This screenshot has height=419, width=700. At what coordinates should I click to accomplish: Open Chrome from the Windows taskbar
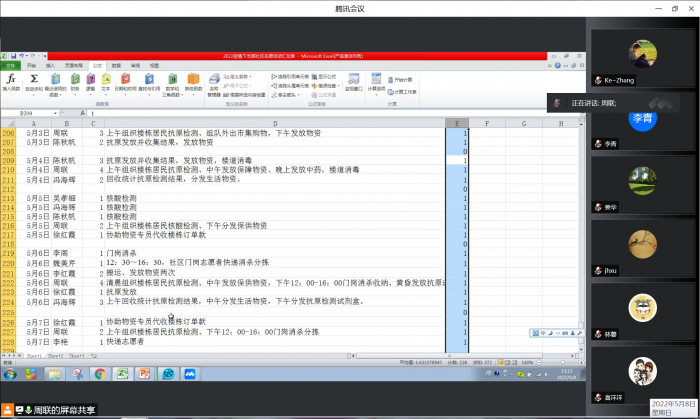coord(100,374)
